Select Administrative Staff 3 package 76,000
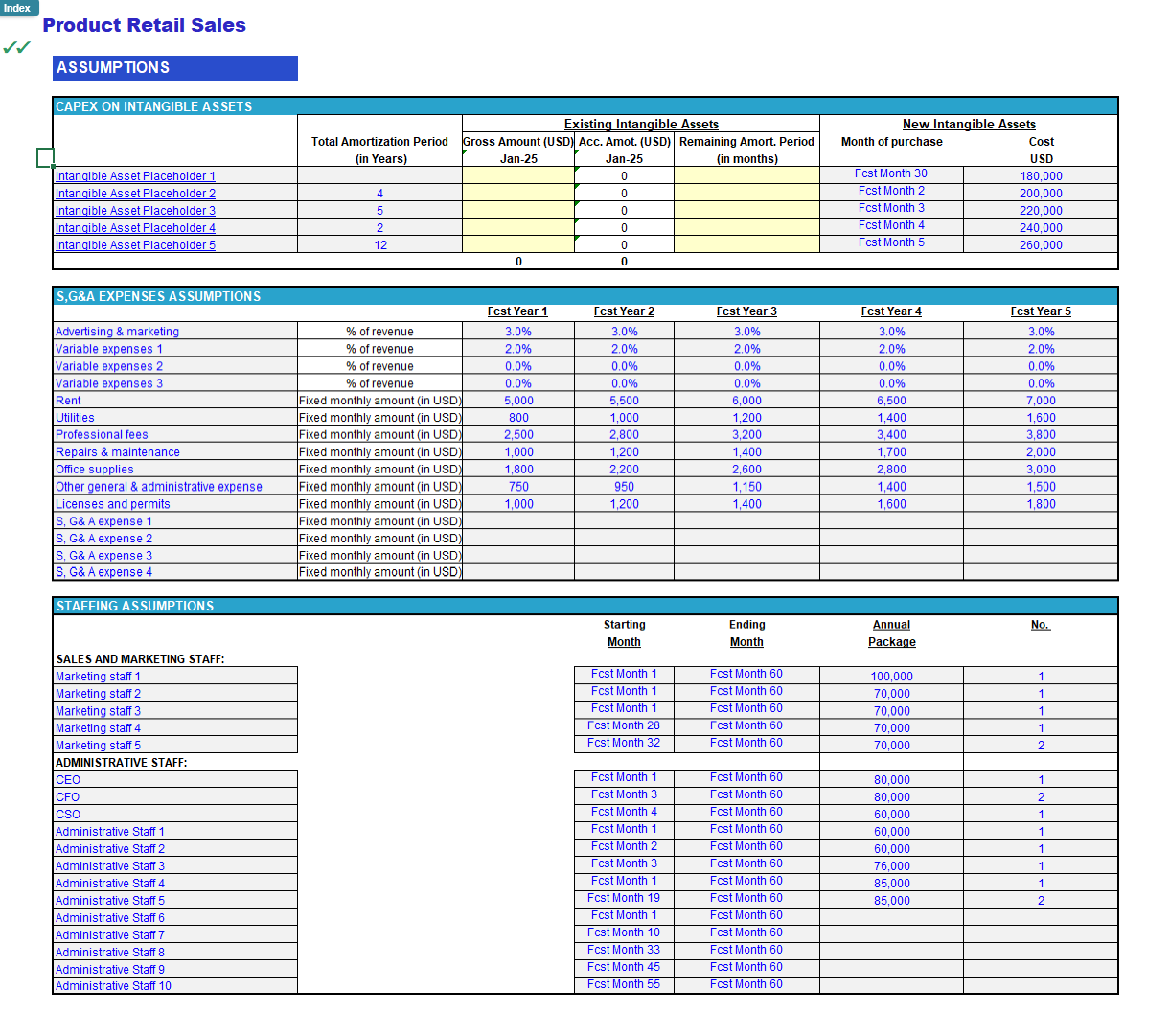1170x1036 pixels. pos(891,866)
